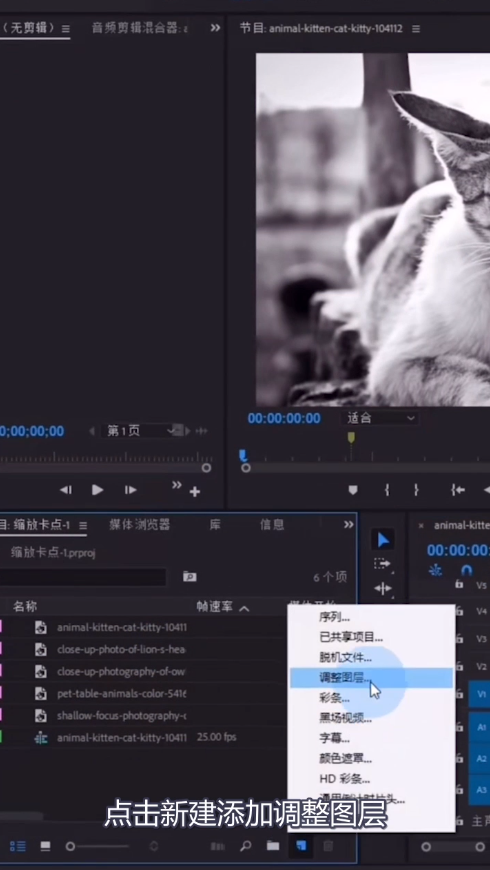
Task: Select close-up-photo-of-lion-s-head item
Action: (121, 649)
